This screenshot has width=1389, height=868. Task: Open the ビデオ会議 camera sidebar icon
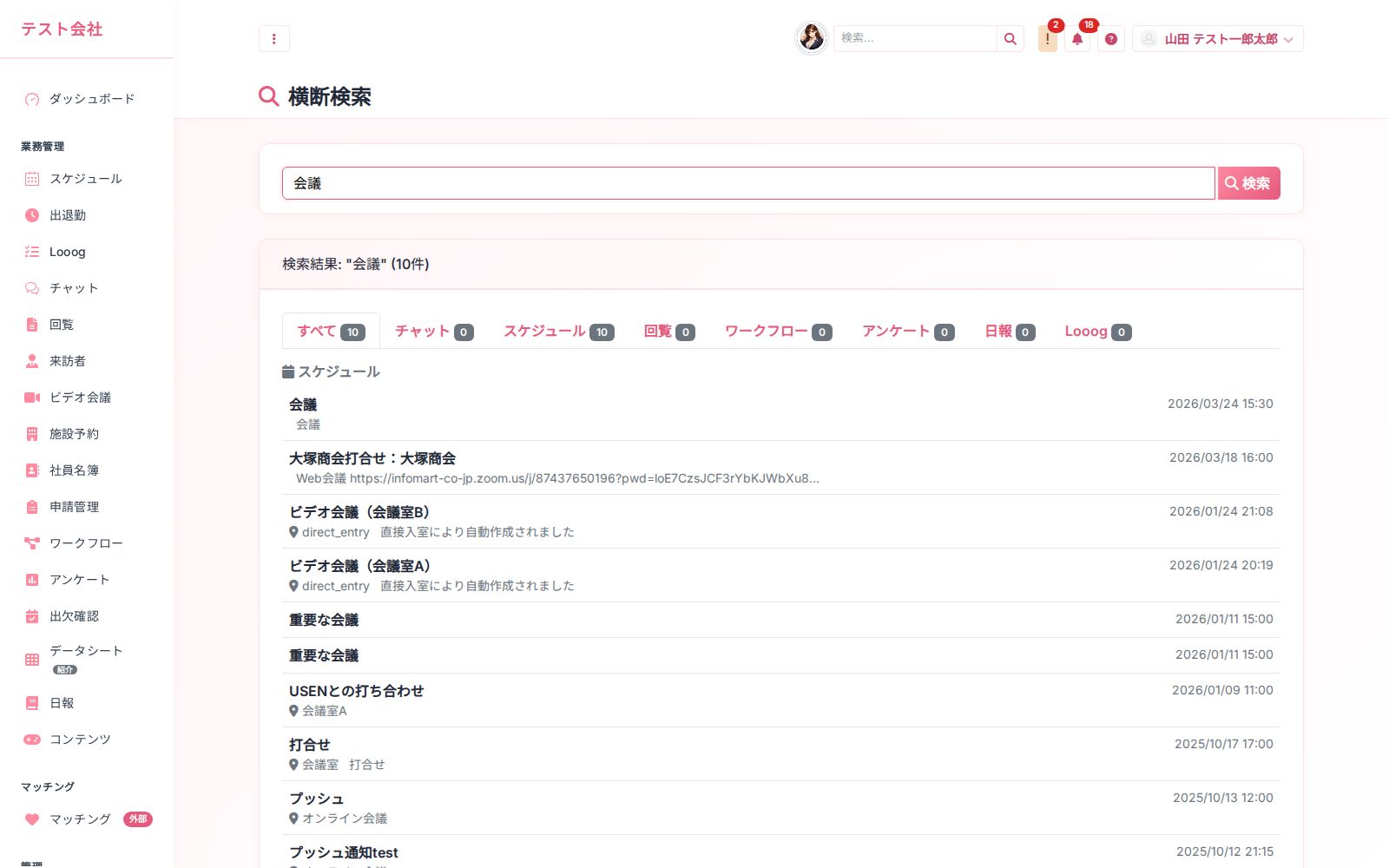[x=32, y=398]
